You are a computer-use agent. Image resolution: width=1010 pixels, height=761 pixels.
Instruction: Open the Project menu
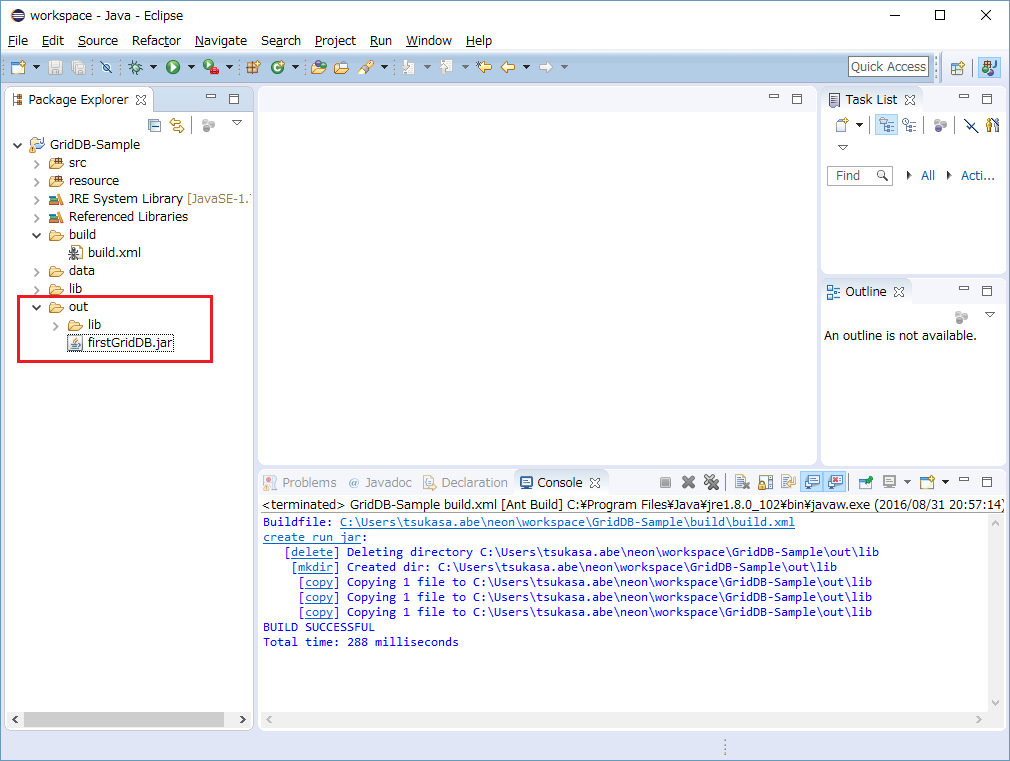[x=335, y=41]
